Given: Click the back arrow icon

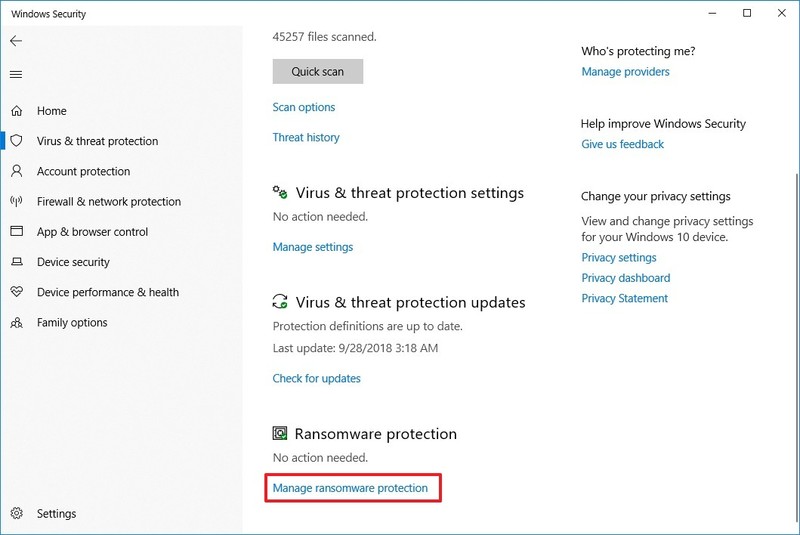Looking at the screenshot, I should click(x=16, y=41).
